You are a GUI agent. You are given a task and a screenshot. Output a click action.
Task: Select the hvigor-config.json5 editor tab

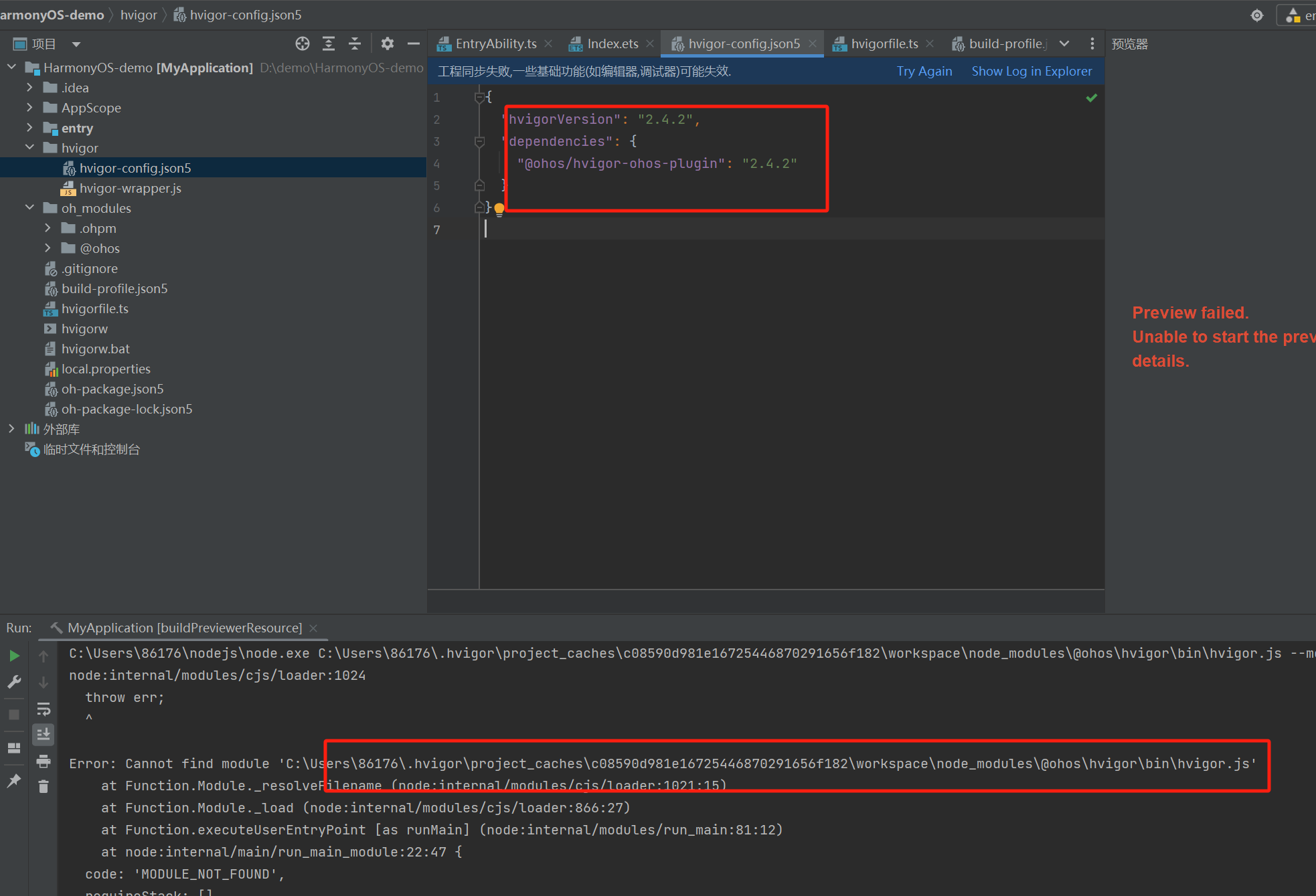point(744,43)
